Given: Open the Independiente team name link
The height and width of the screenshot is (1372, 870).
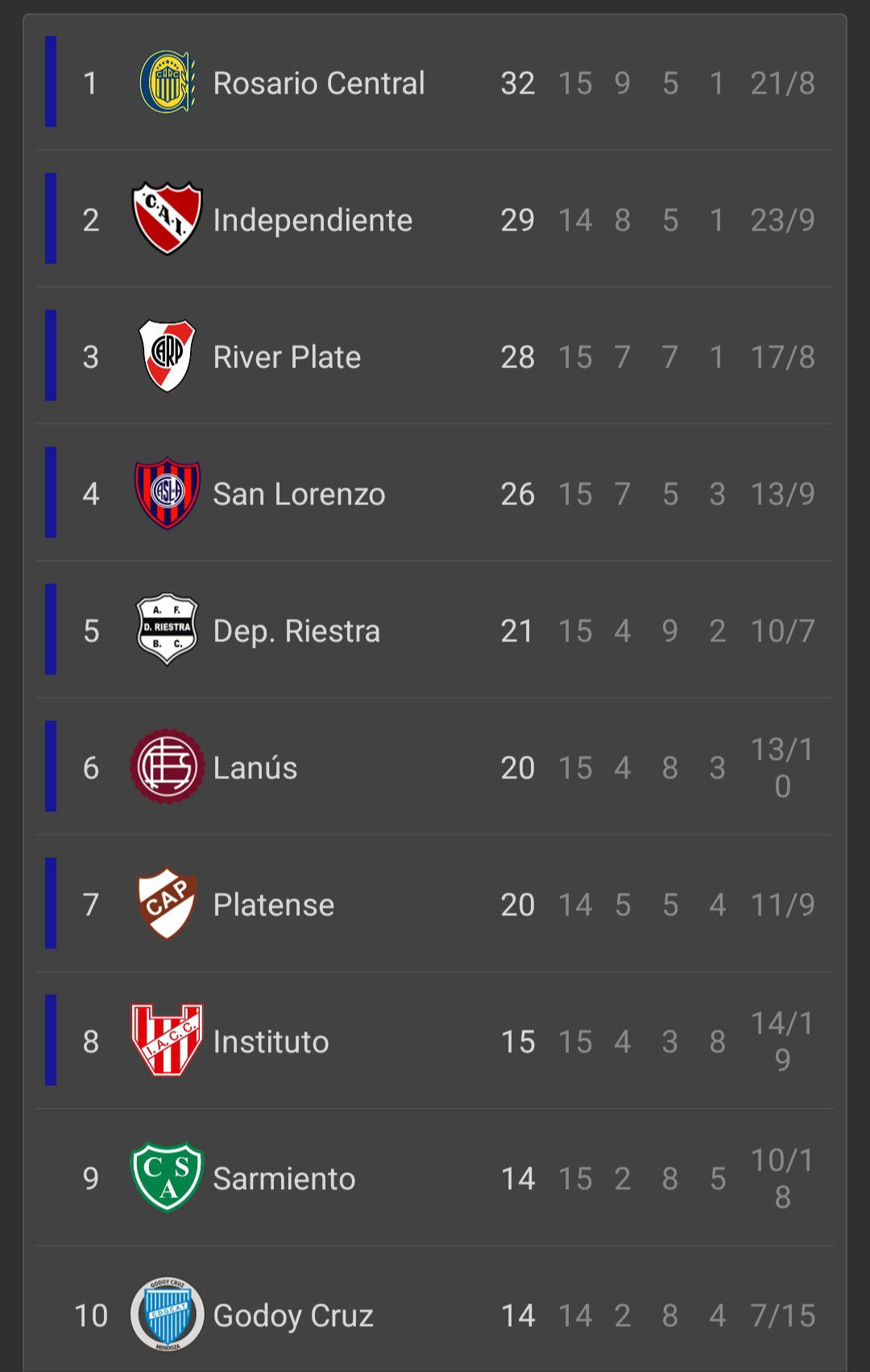Looking at the screenshot, I should pyautogui.click(x=313, y=220).
